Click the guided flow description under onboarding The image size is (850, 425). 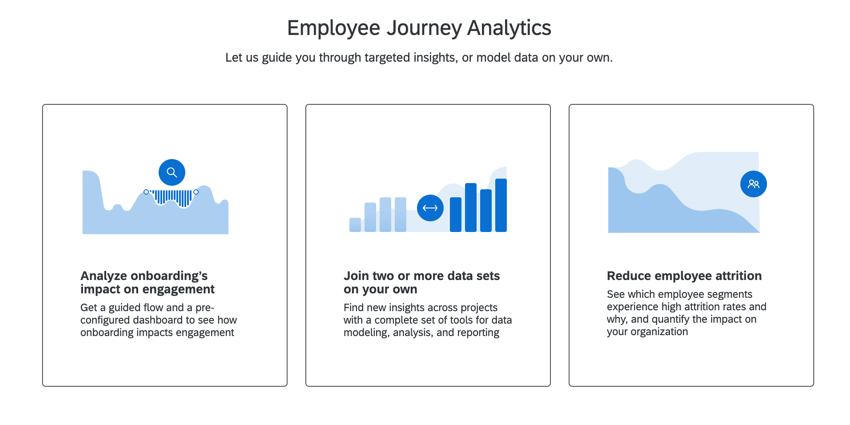tap(159, 320)
